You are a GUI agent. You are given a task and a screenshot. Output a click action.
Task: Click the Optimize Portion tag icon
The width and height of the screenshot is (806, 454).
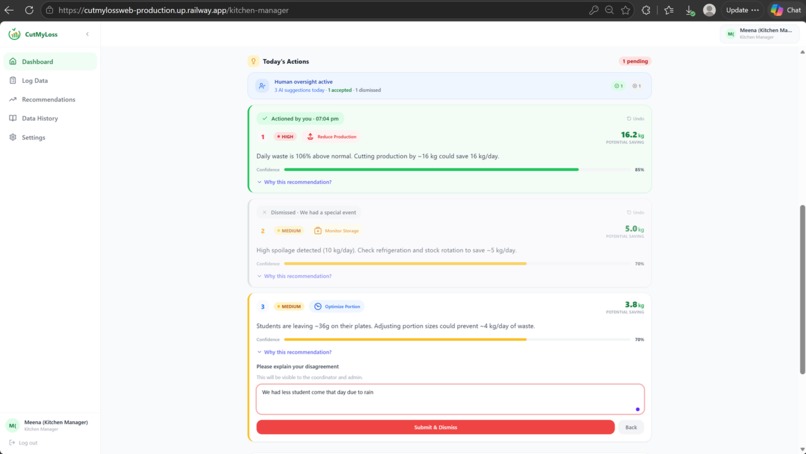coord(318,306)
